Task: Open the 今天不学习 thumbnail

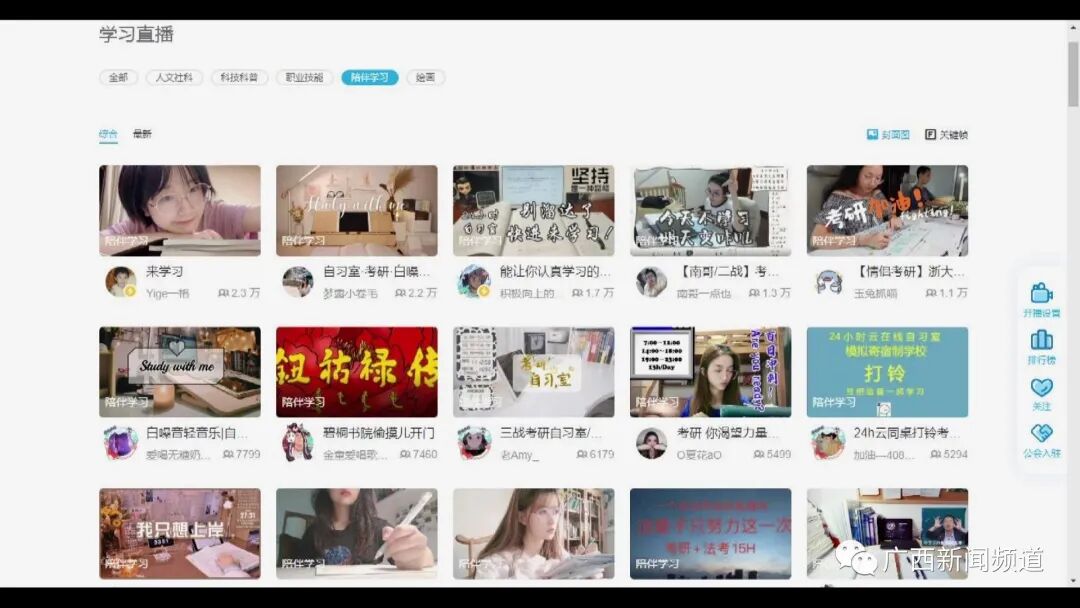Action: tap(711, 211)
